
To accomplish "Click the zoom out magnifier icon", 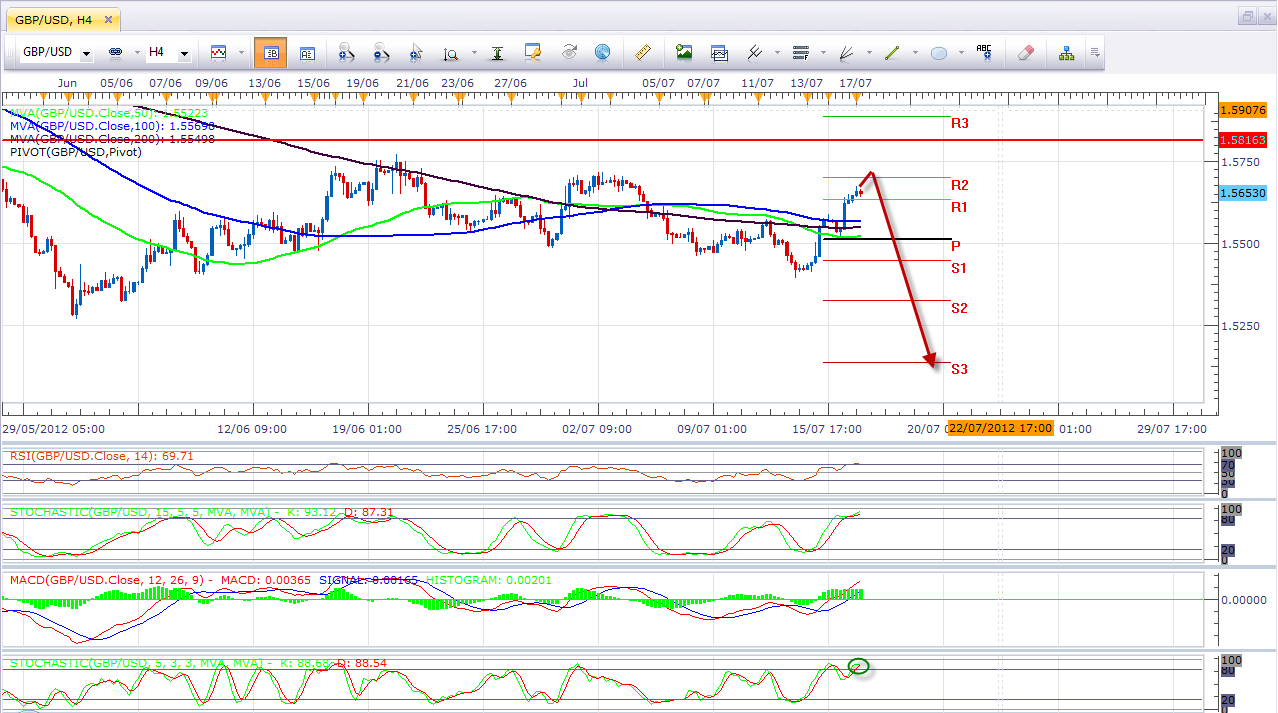I will pyautogui.click(x=381, y=52).
